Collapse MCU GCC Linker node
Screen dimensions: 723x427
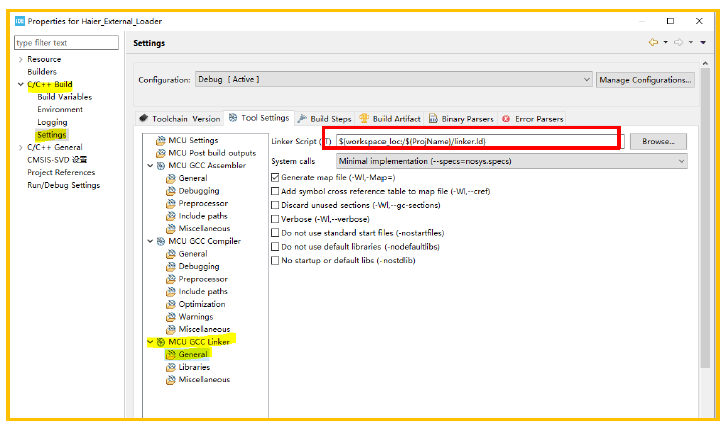click(x=150, y=342)
